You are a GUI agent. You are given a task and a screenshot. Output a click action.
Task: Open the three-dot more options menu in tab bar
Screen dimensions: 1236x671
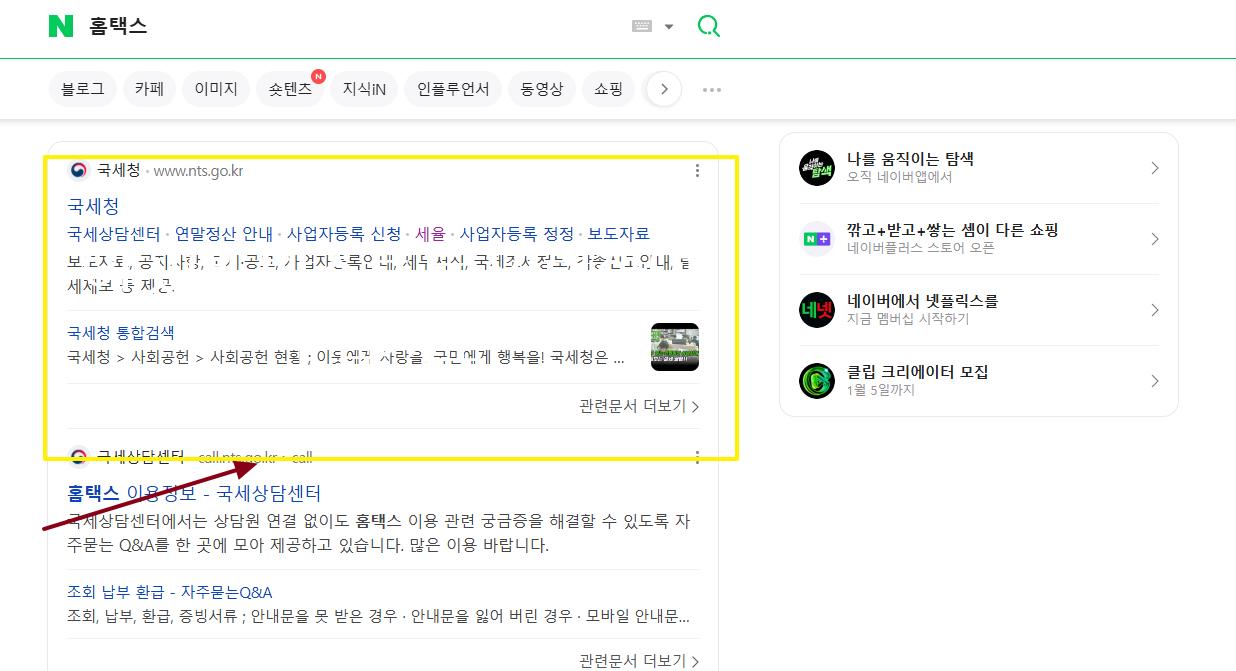(x=712, y=90)
